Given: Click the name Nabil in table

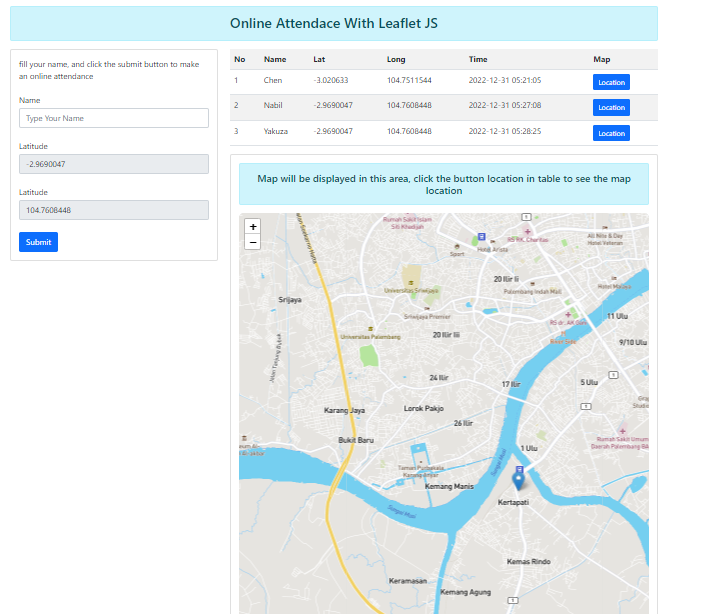Looking at the screenshot, I should (273, 105).
